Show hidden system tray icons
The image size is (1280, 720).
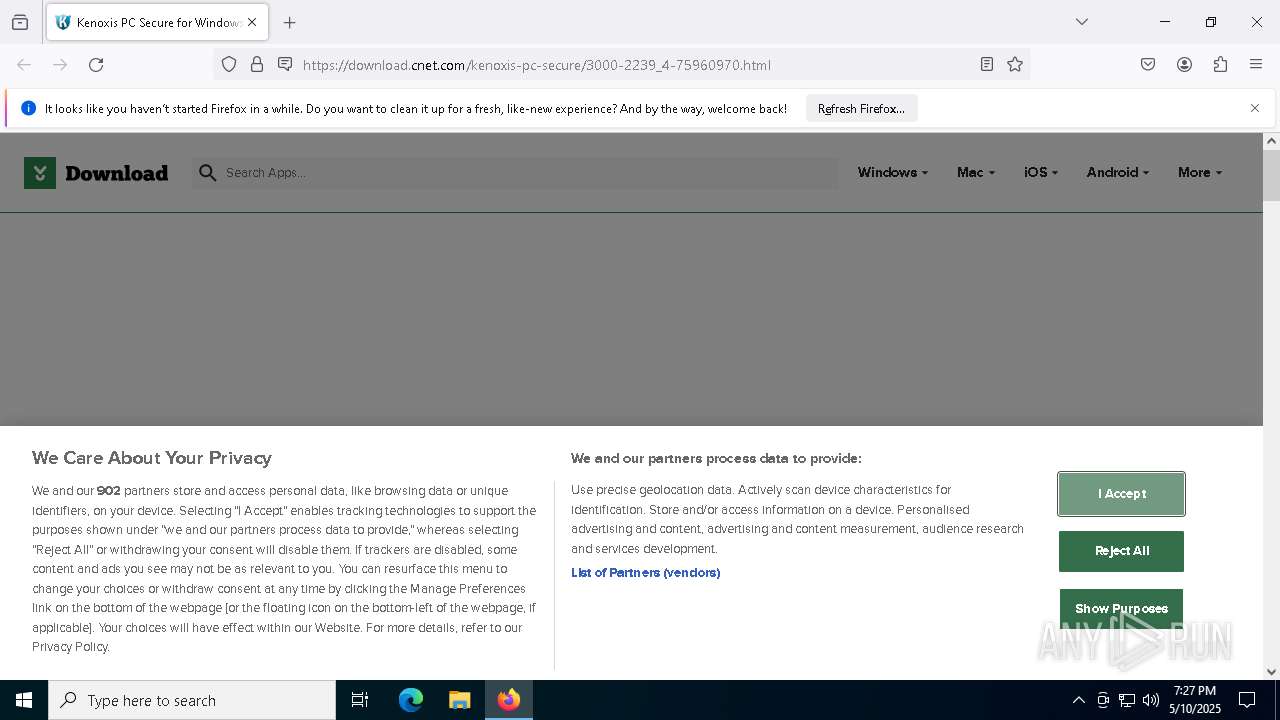[x=1078, y=700]
